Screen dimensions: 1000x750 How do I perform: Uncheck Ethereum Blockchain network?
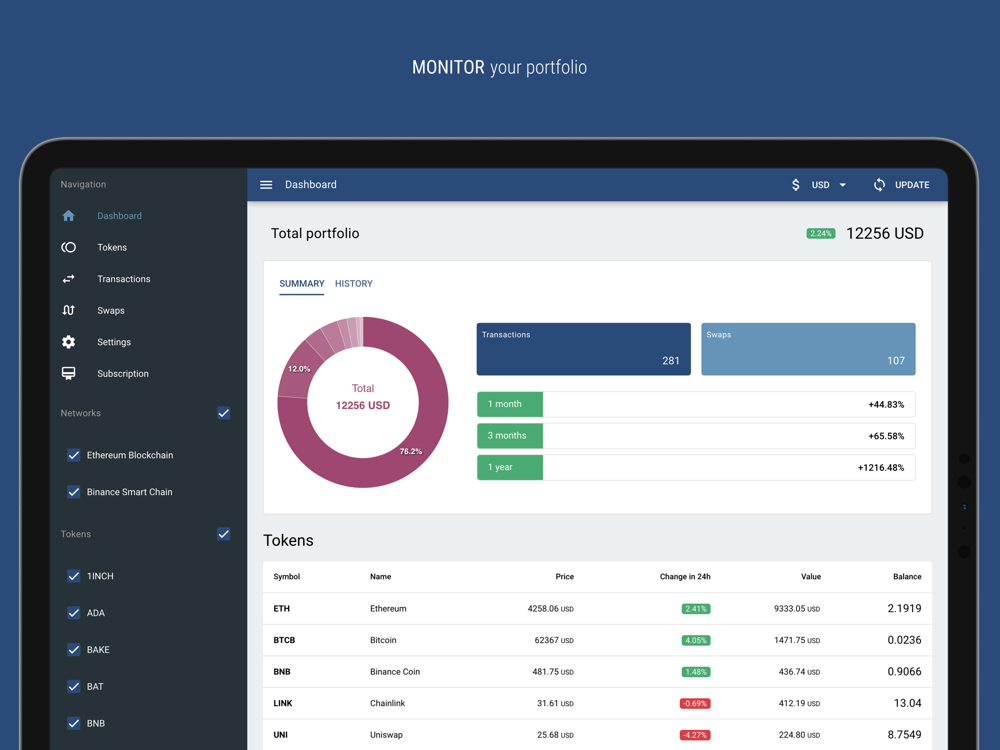tap(74, 455)
